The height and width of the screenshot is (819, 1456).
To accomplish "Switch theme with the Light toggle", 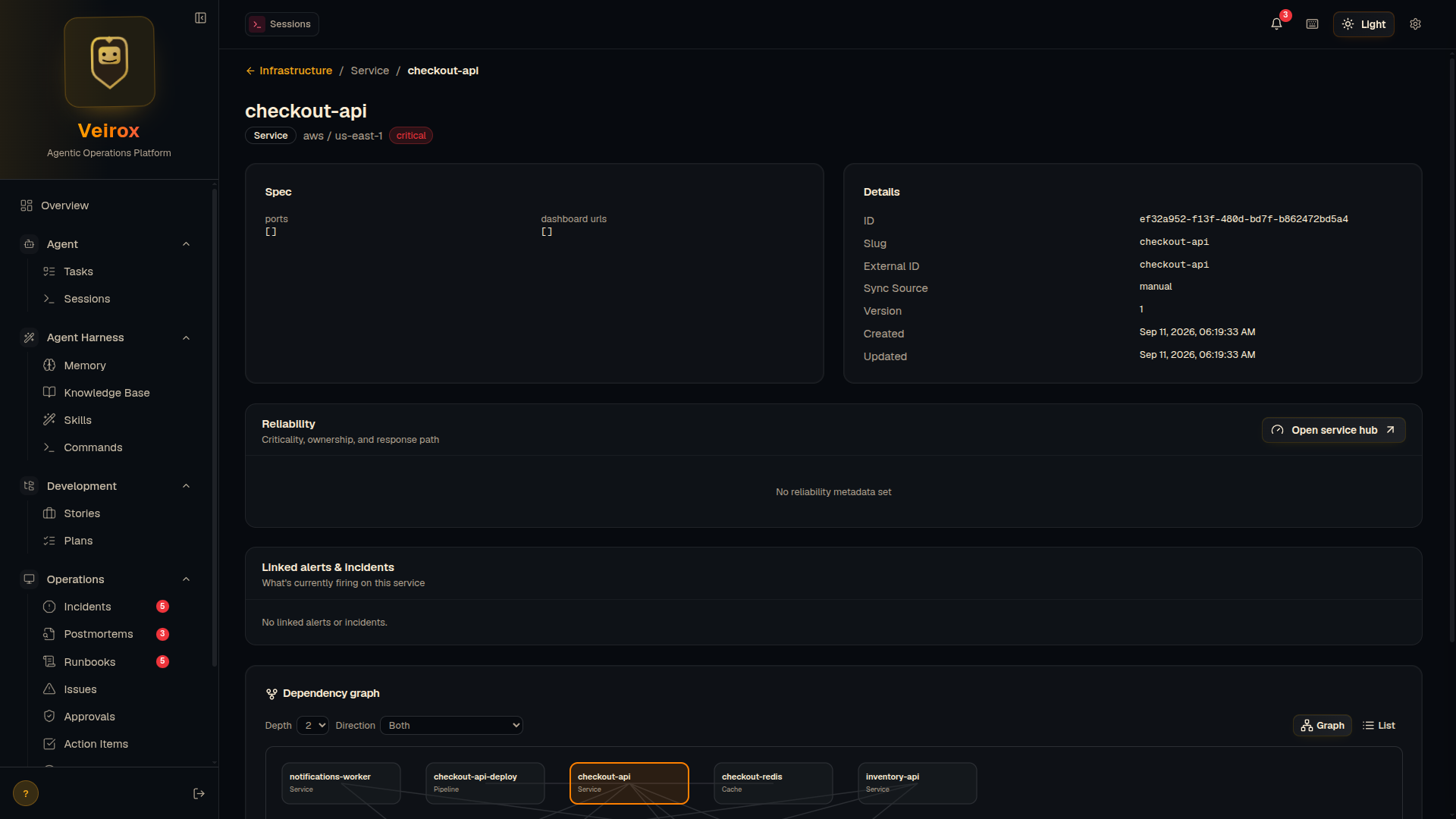I will pos(1363,24).
